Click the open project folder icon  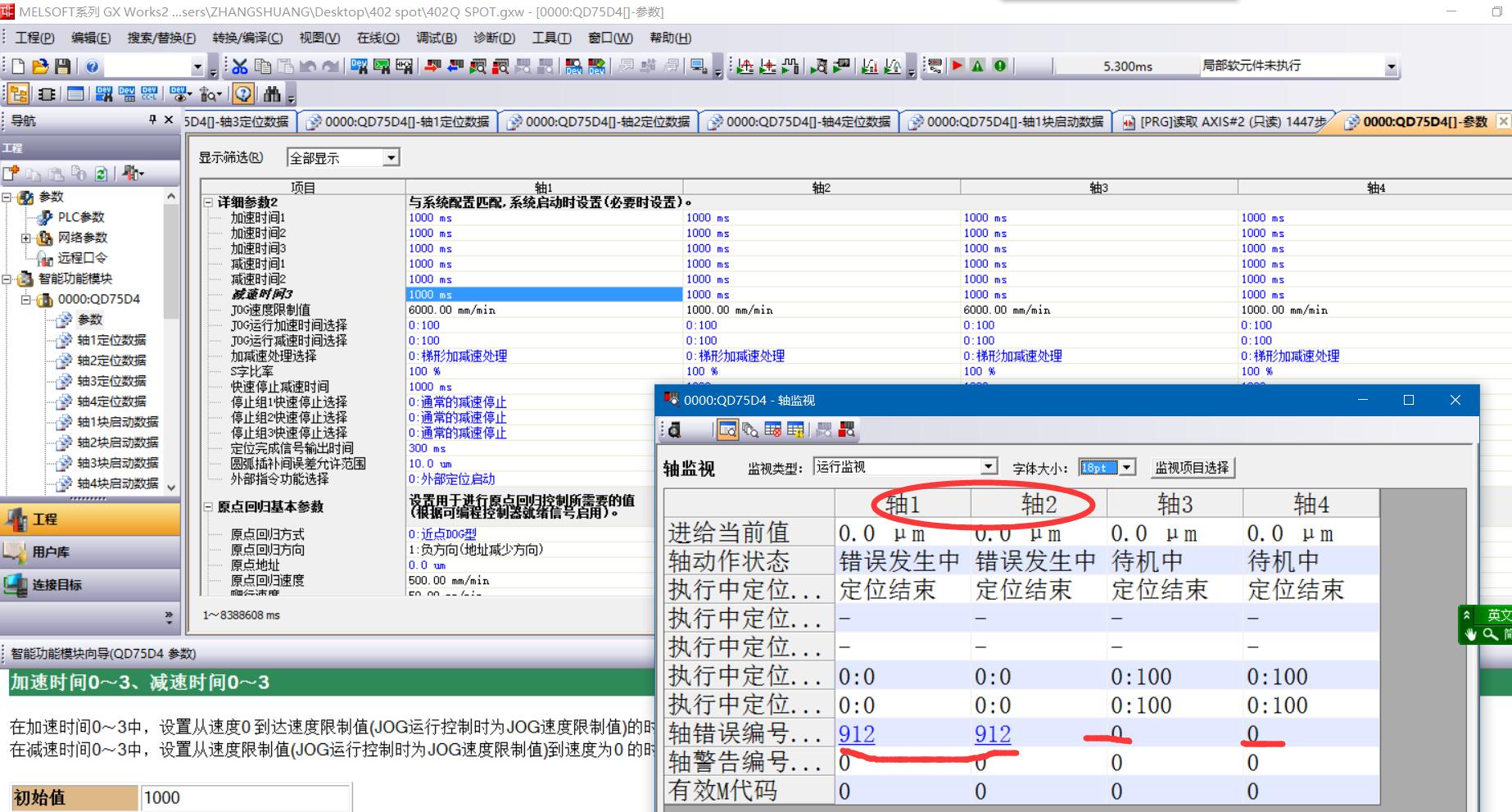coord(40,66)
